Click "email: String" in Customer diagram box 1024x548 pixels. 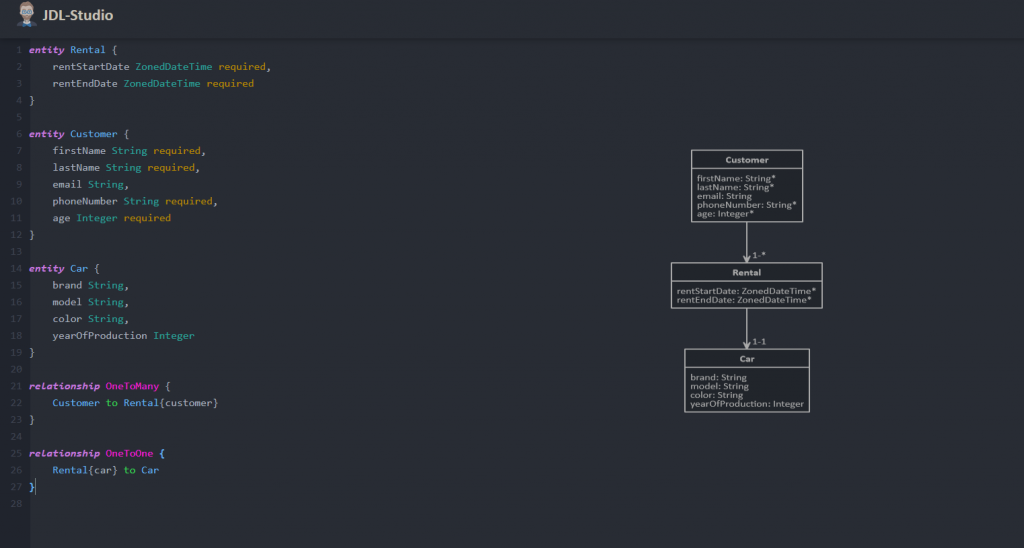[x=724, y=196]
